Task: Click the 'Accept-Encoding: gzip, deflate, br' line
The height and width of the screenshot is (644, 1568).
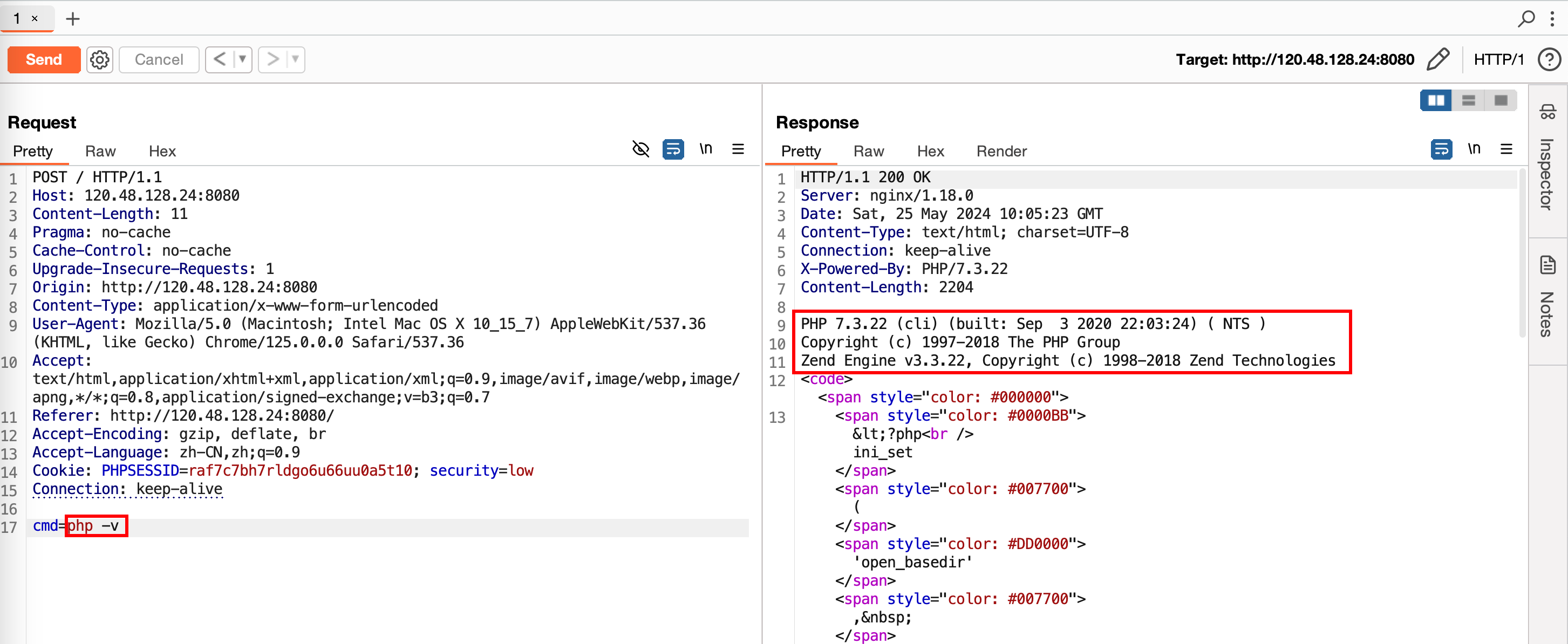Action: pyautogui.click(x=179, y=434)
